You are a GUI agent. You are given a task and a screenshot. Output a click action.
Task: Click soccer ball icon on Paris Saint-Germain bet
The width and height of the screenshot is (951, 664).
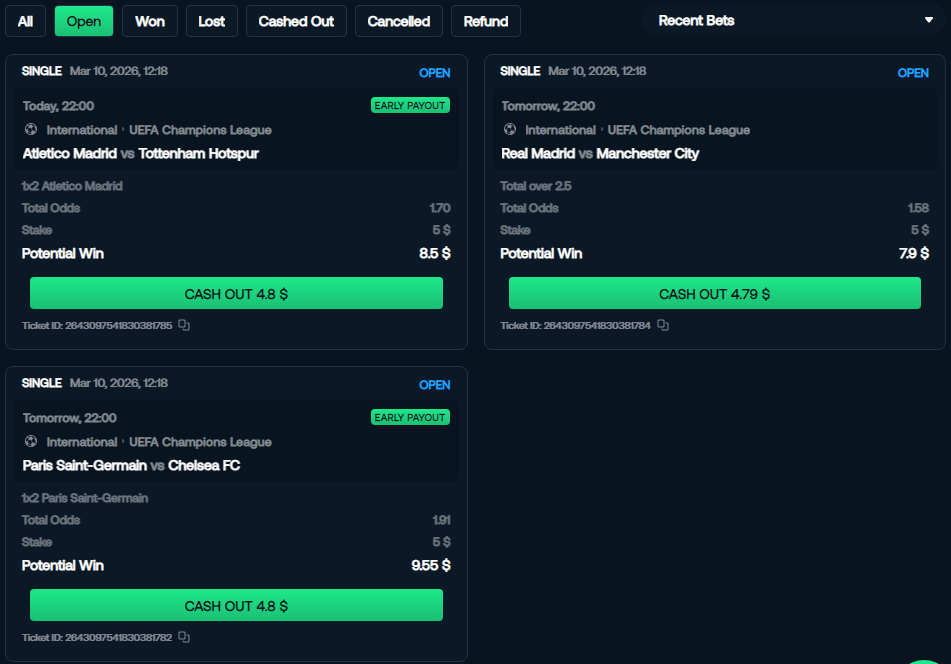31,441
